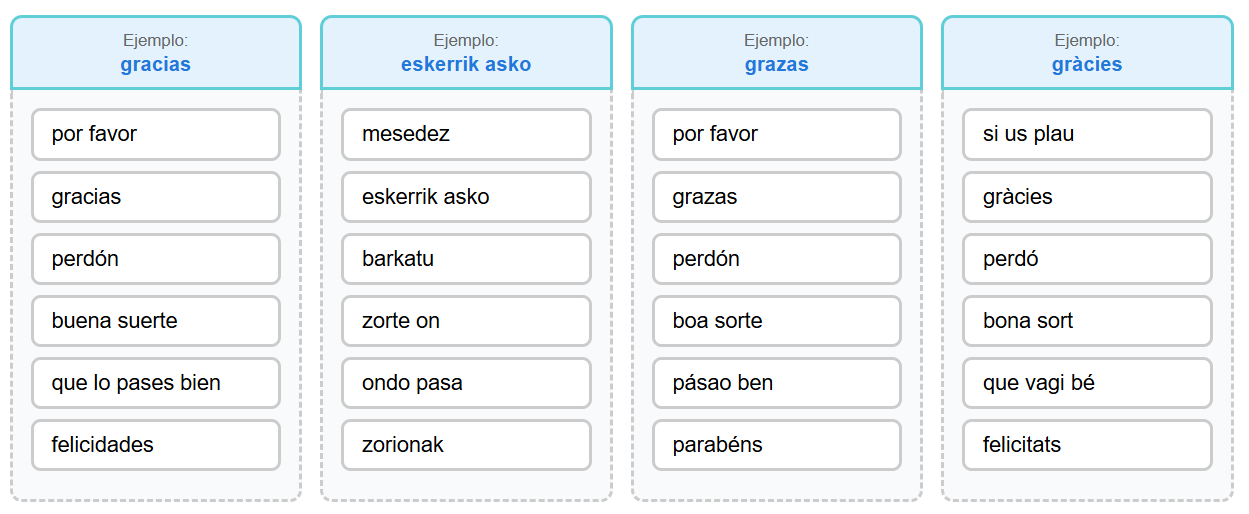Select the "zorte on" card
Screen dimensions: 1249x514
(x=466, y=321)
